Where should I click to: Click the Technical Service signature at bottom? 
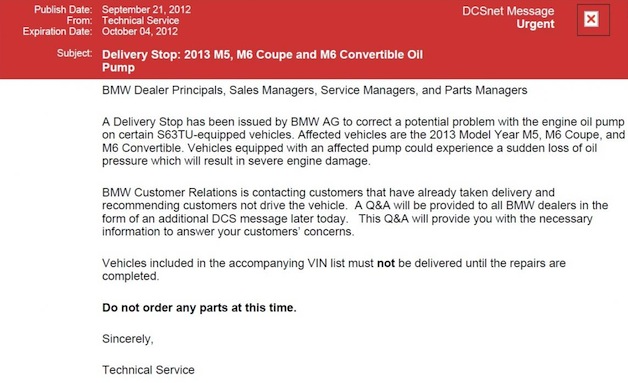[148, 370]
